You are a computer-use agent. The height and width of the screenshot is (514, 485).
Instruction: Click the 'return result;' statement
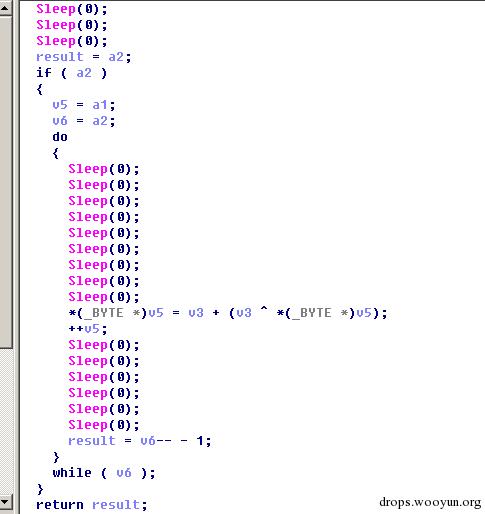click(91, 505)
